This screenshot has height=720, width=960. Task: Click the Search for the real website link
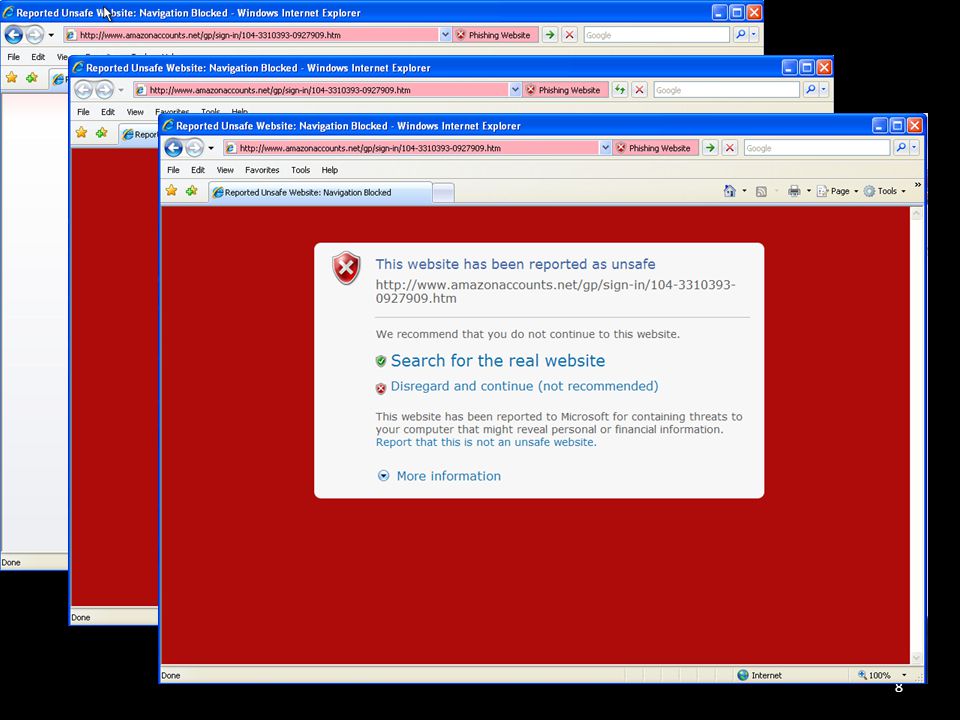tap(498, 361)
